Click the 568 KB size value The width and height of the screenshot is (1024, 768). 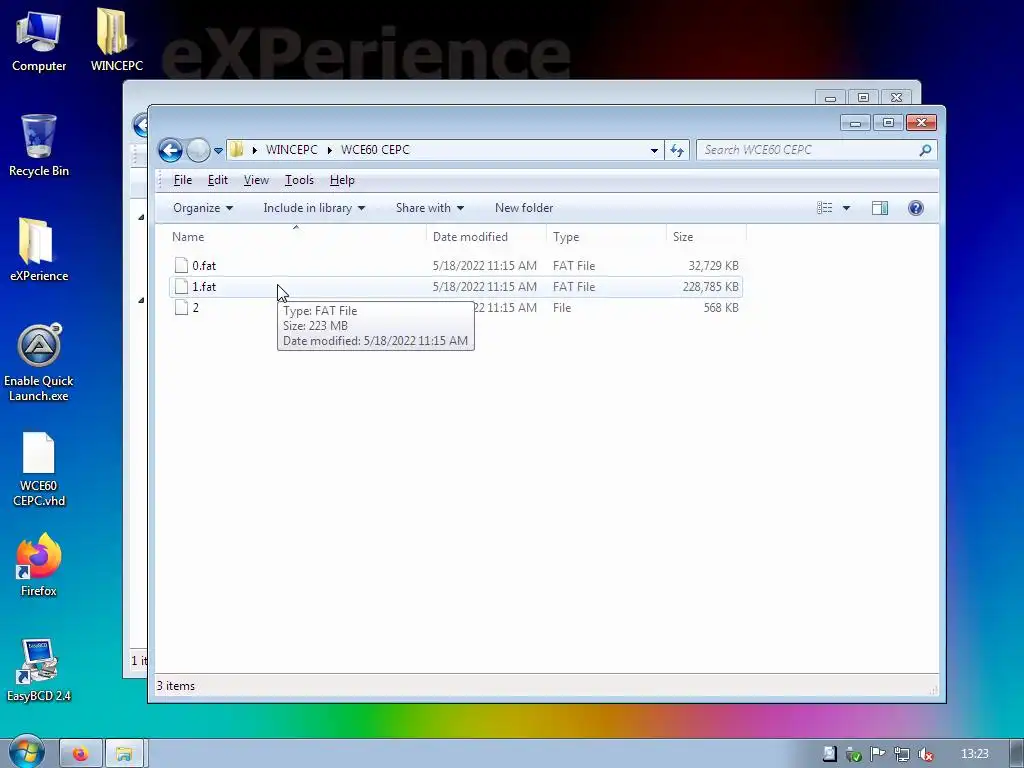721,308
